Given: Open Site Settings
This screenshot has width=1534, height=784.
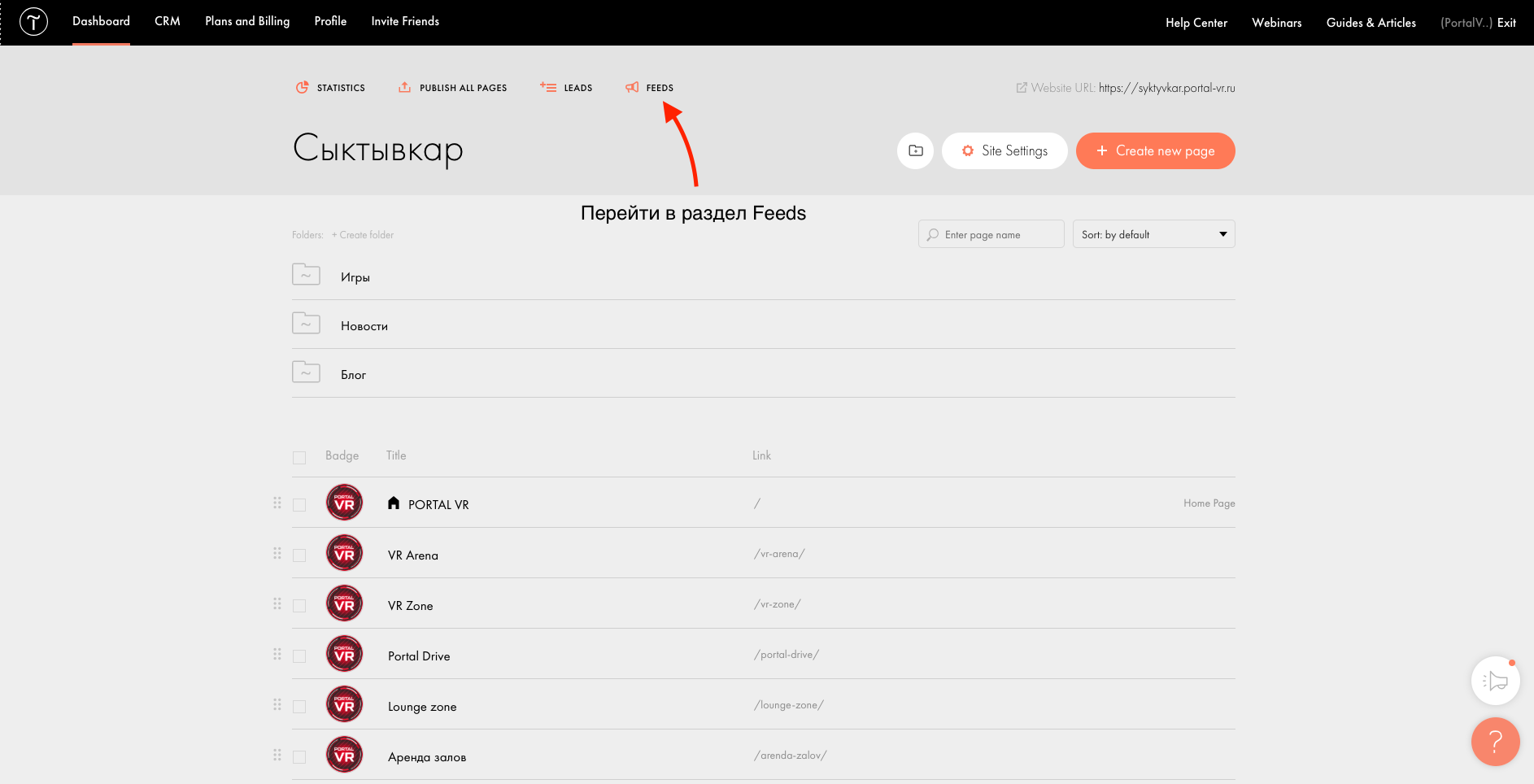Looking at the screenshot, I should 1005,150.
